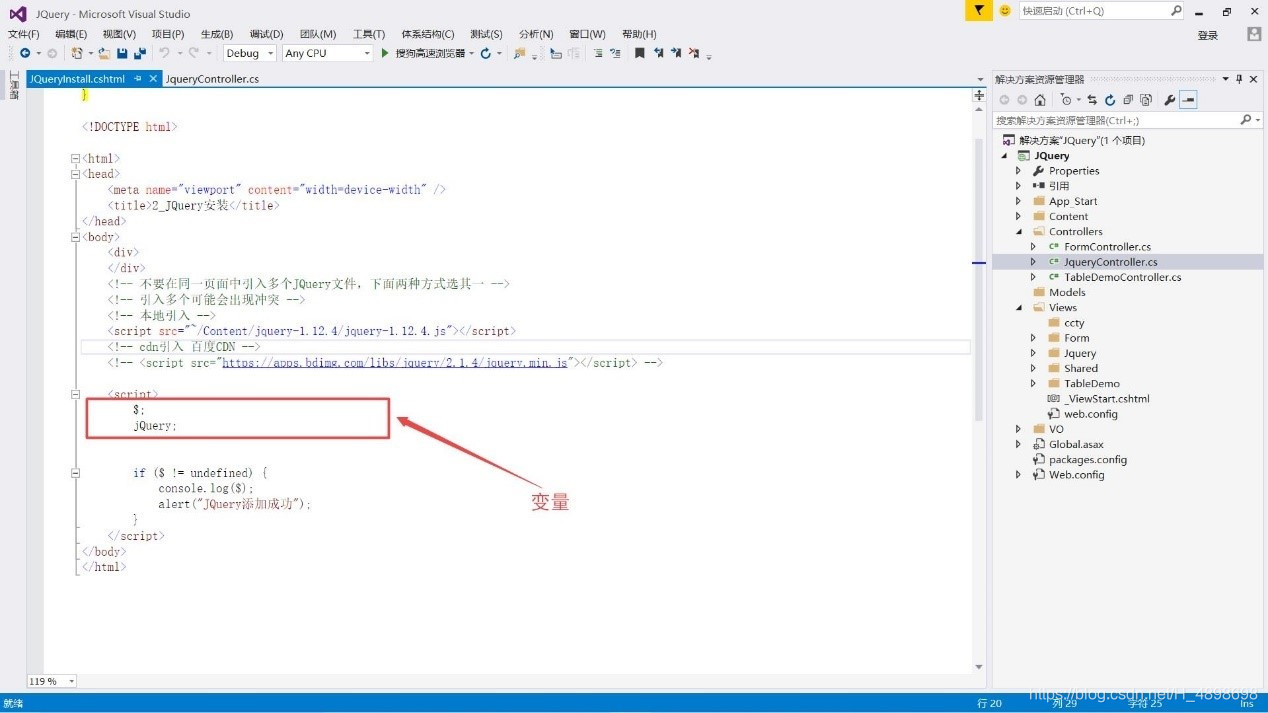The image size is (1268, 713).
Task: Click the user account avatar icon
Action: coord(1254,34)
